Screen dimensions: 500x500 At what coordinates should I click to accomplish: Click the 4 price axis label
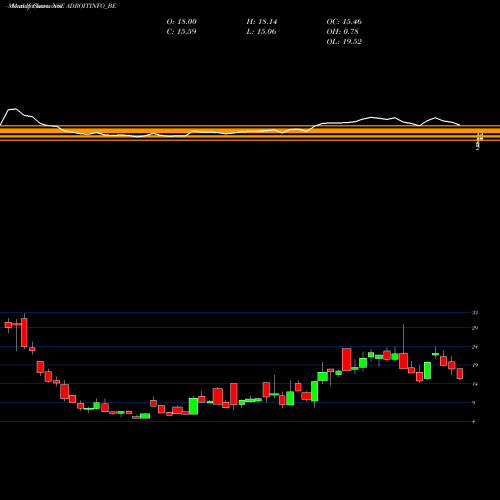click(474, 422)
